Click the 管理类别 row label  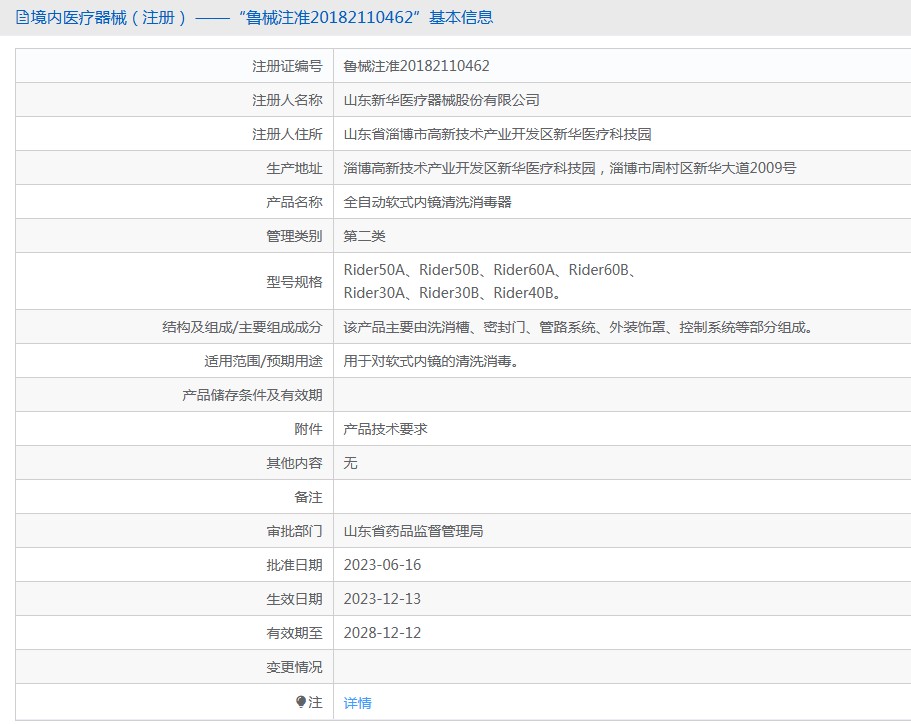pos(294,236)
